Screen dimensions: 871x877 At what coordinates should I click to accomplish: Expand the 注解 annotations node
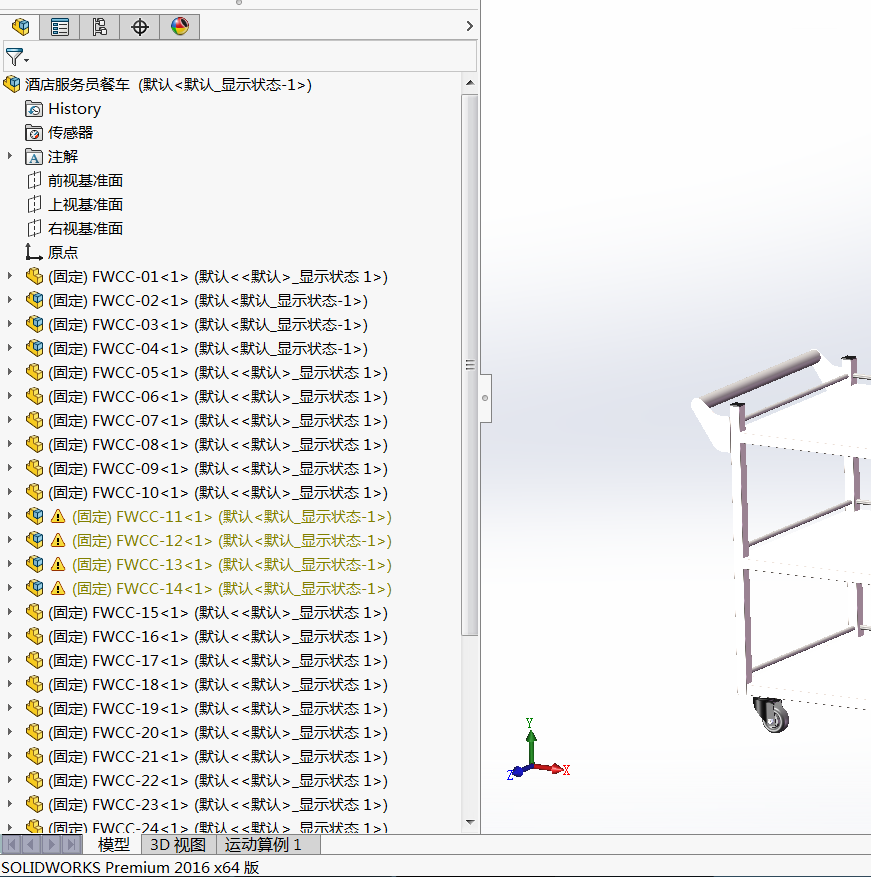click(x=10, y=157)
